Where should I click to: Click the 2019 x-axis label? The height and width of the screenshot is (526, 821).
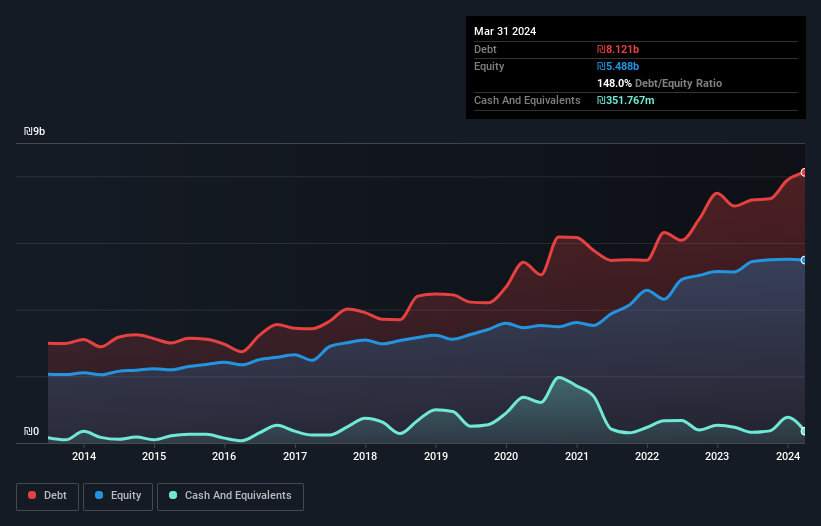436,456
